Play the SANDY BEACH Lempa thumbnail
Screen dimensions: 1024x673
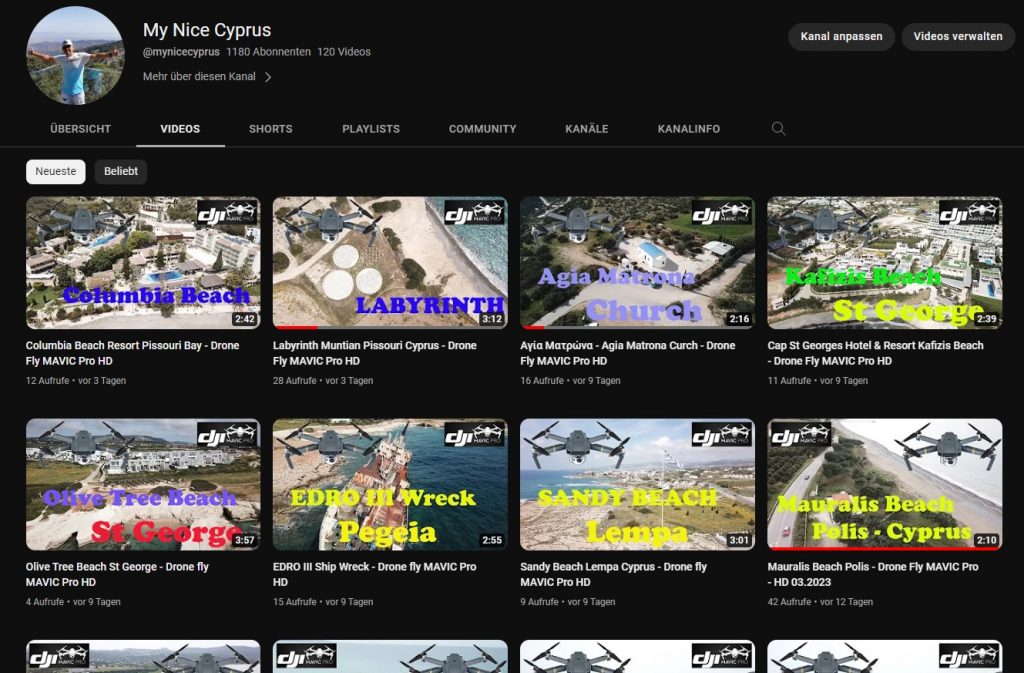click(x=637, y=484)
